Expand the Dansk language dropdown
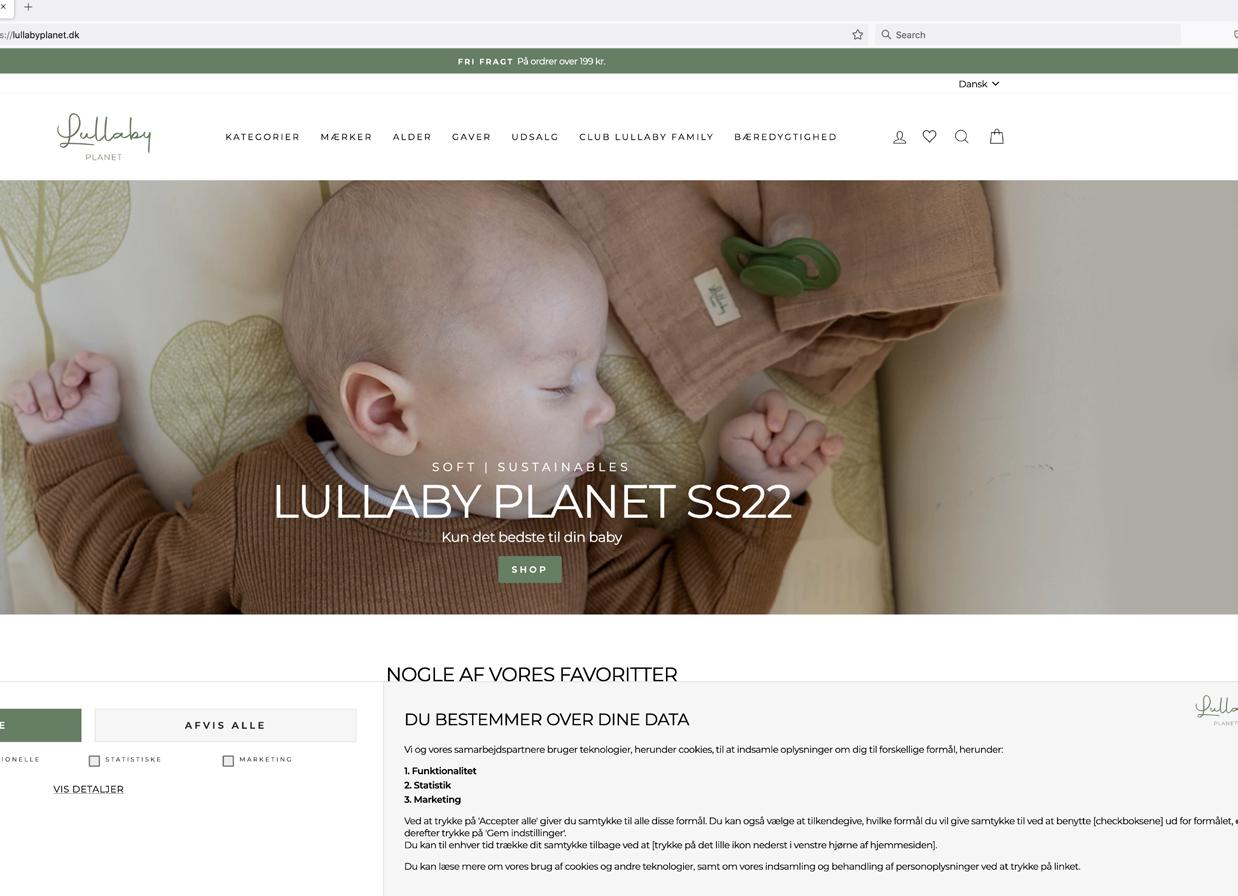 click(978, 84)
